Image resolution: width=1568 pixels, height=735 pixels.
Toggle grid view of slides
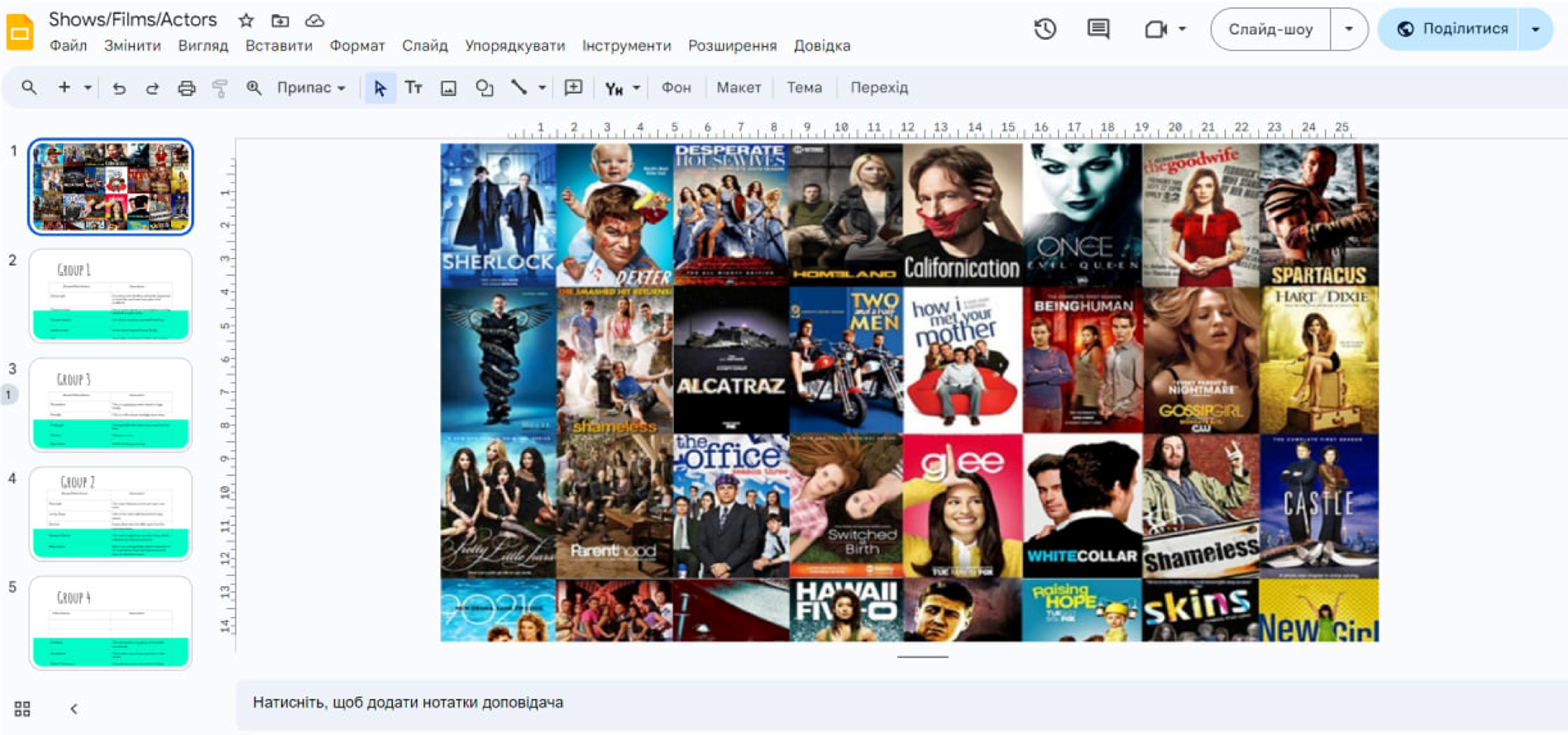[x=22, y=709]
